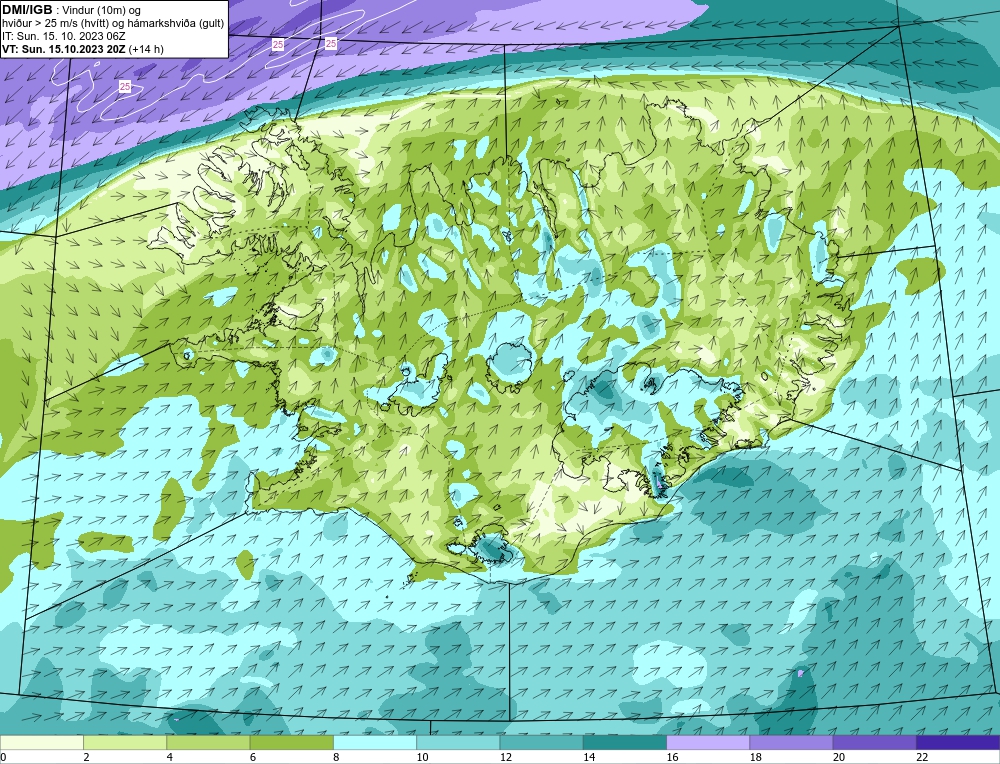Screen dimensions: 1000x764
Task: Click the legend scale value "14"
Action: 589,757
